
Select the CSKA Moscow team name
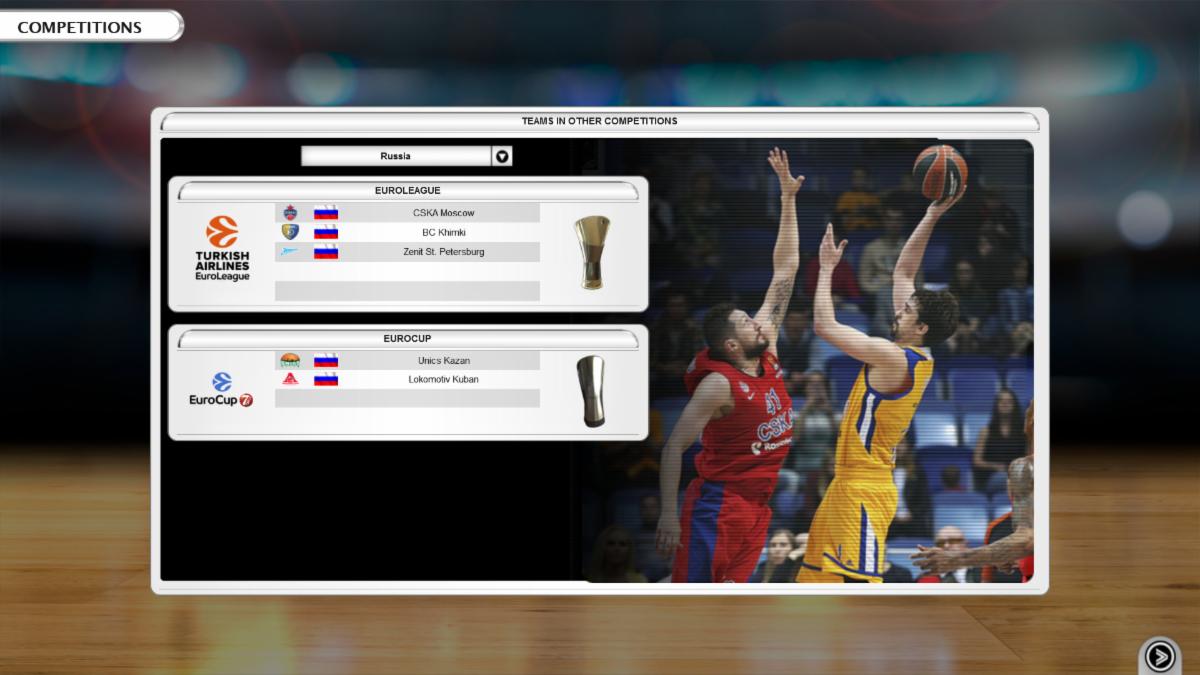coord(443,213)
